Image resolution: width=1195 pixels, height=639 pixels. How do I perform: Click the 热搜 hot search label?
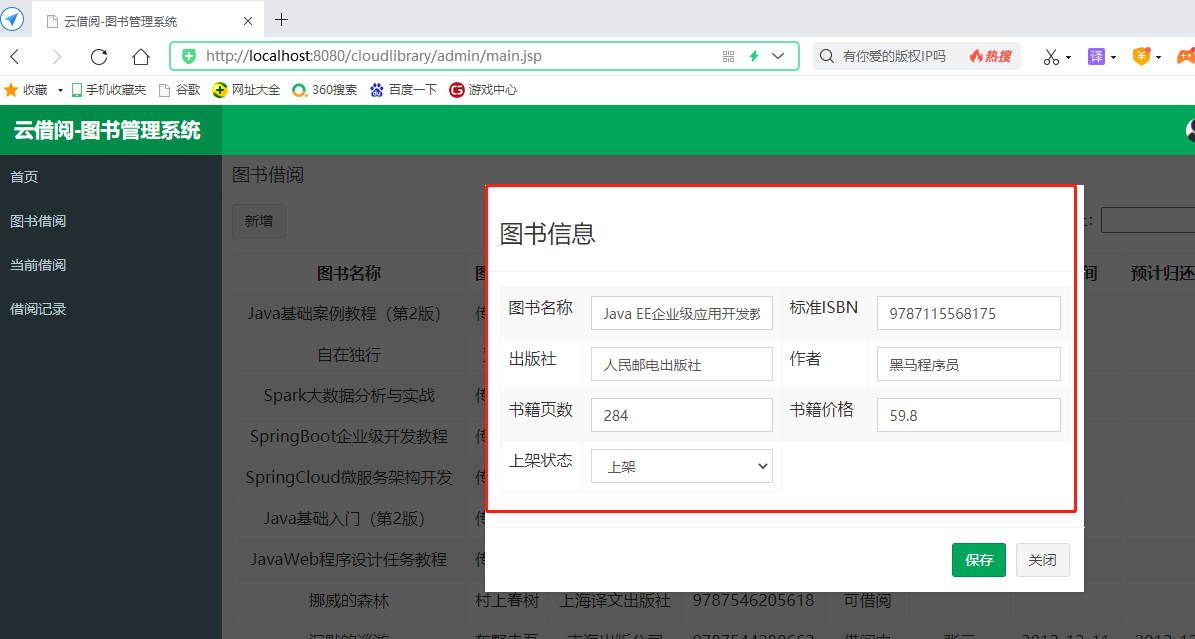click(x=991, y=56)
